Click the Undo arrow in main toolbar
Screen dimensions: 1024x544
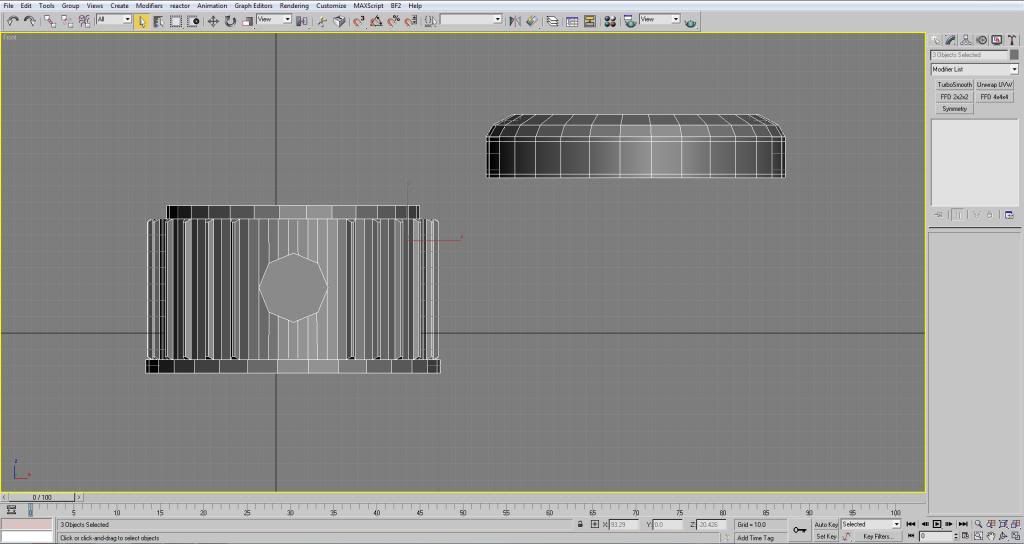(x=13, y=20)
